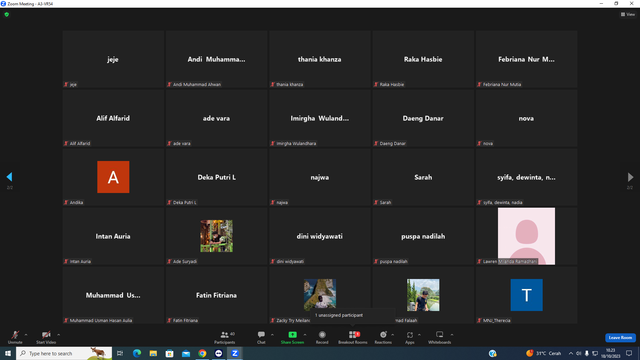The width and height of the screenshot is (640, 360).
Task: Click Deka Putri L participant tile
Action: [x=216, y=177]
